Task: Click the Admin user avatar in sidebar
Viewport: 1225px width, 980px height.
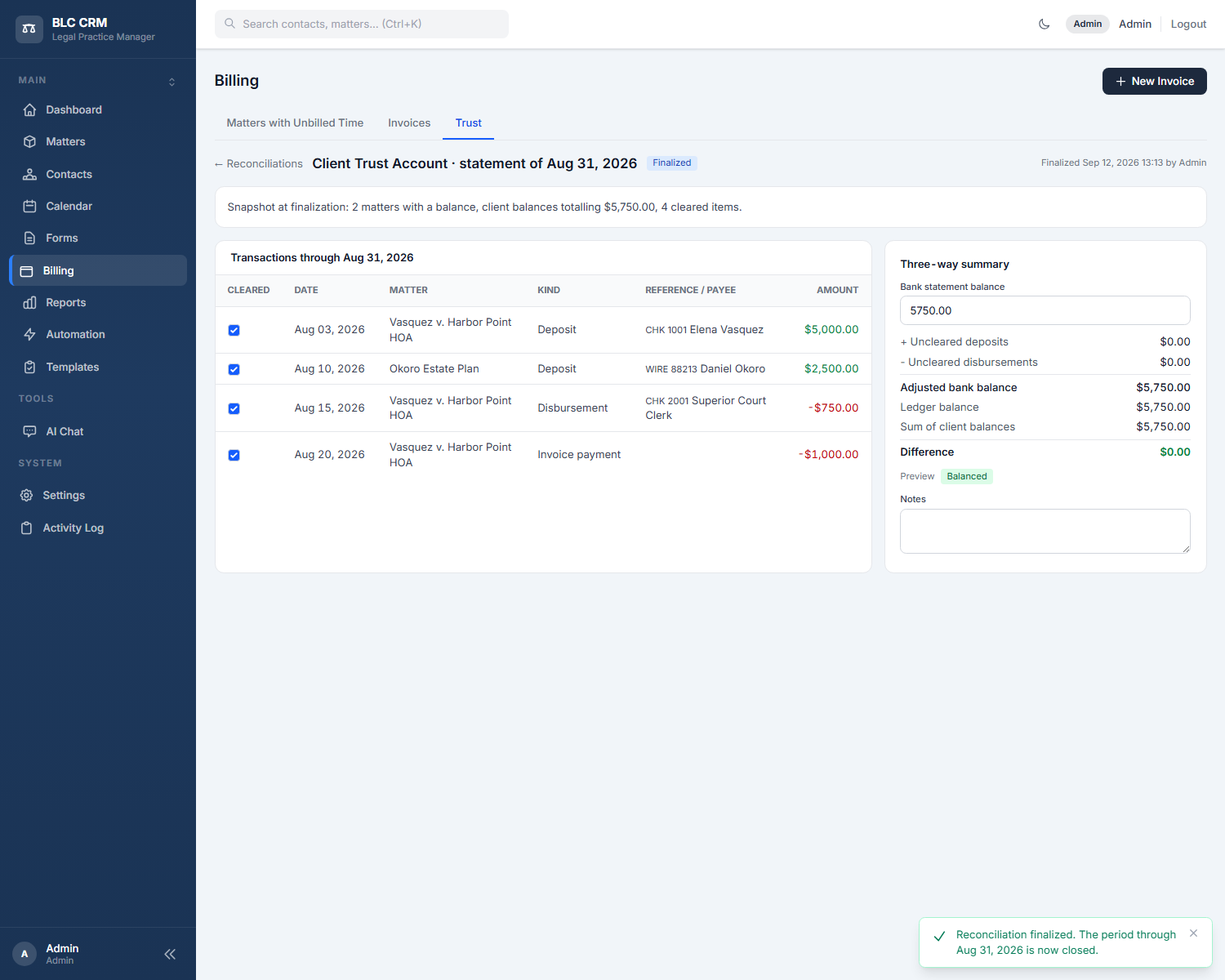Action: point(24,954)
